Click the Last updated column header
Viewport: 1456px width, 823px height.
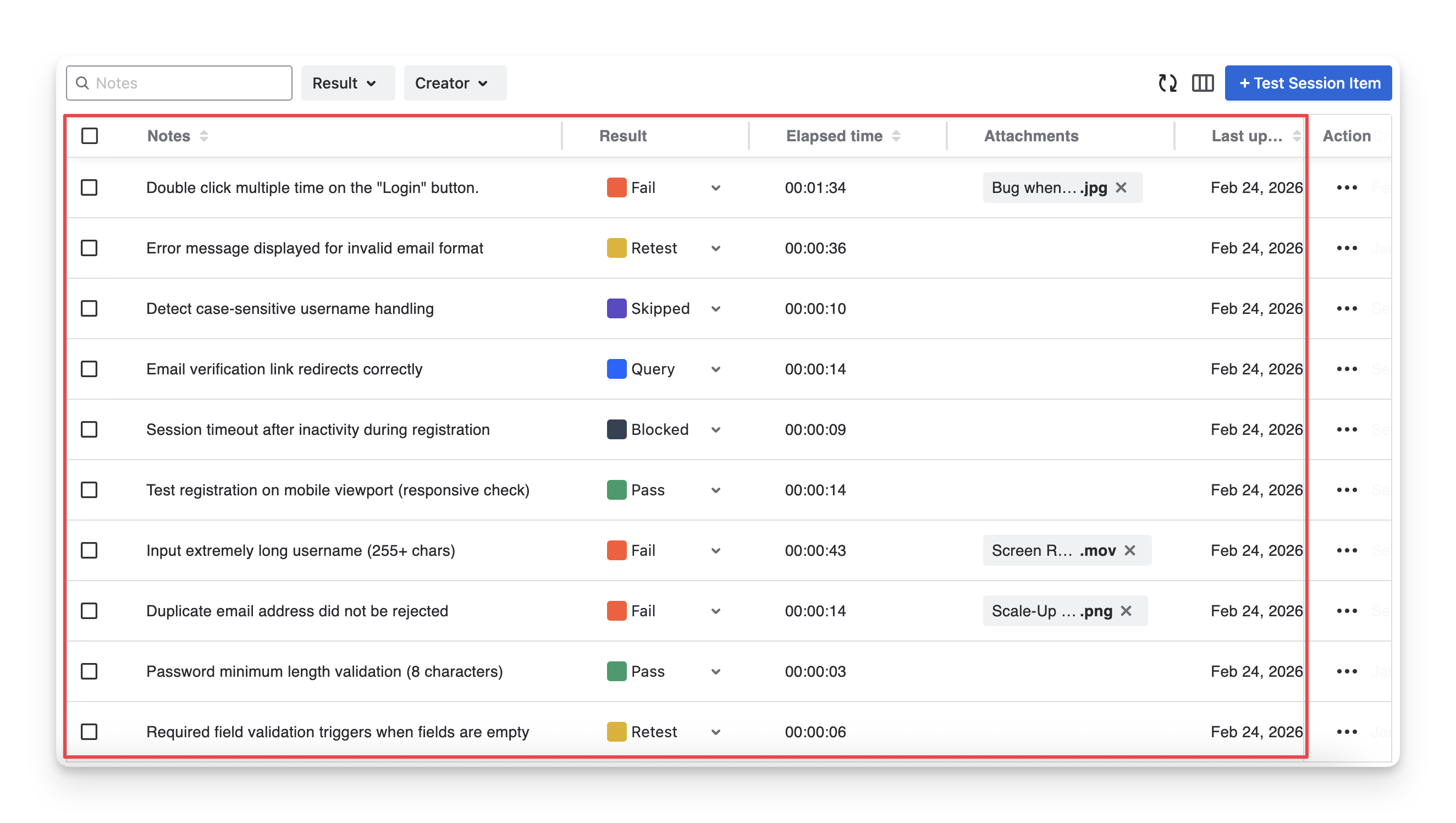coord(1247,136)
